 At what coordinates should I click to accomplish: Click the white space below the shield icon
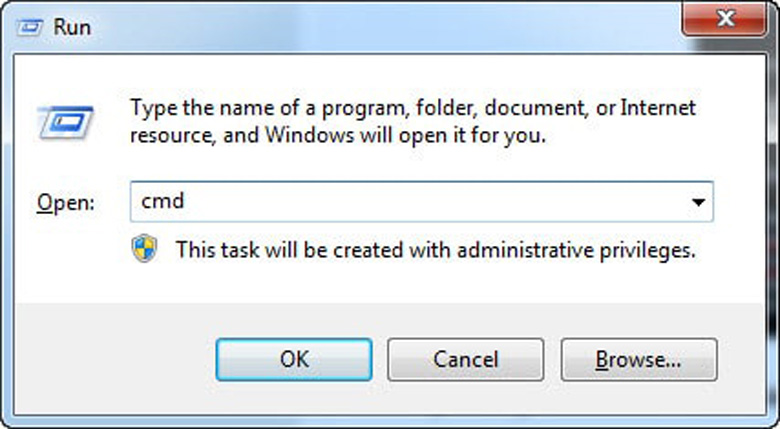pos(145,283)
